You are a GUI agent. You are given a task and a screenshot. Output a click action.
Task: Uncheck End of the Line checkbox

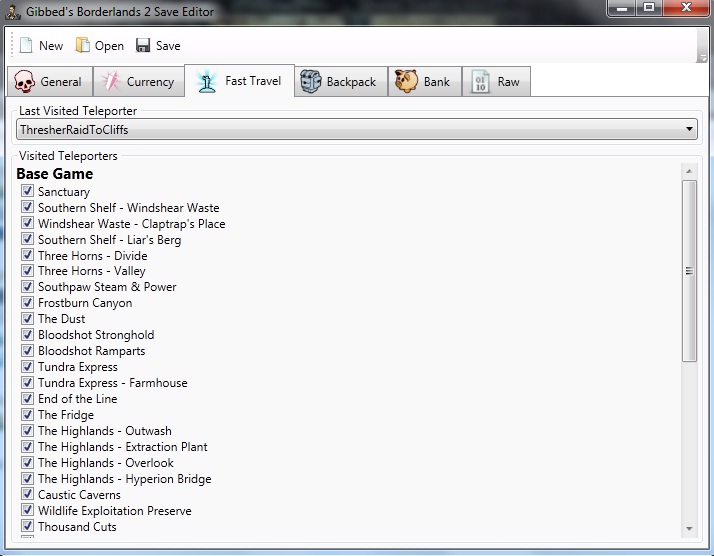click(27, 398)
